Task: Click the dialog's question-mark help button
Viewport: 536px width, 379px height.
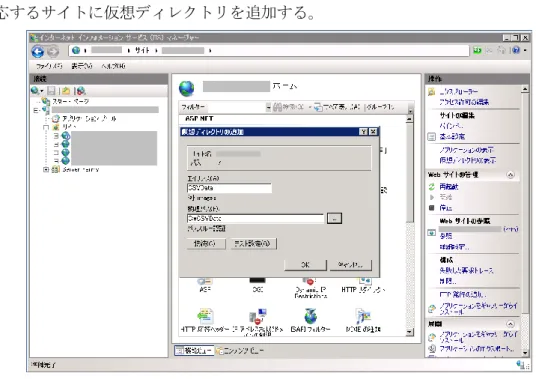Action: pos(364,132)
